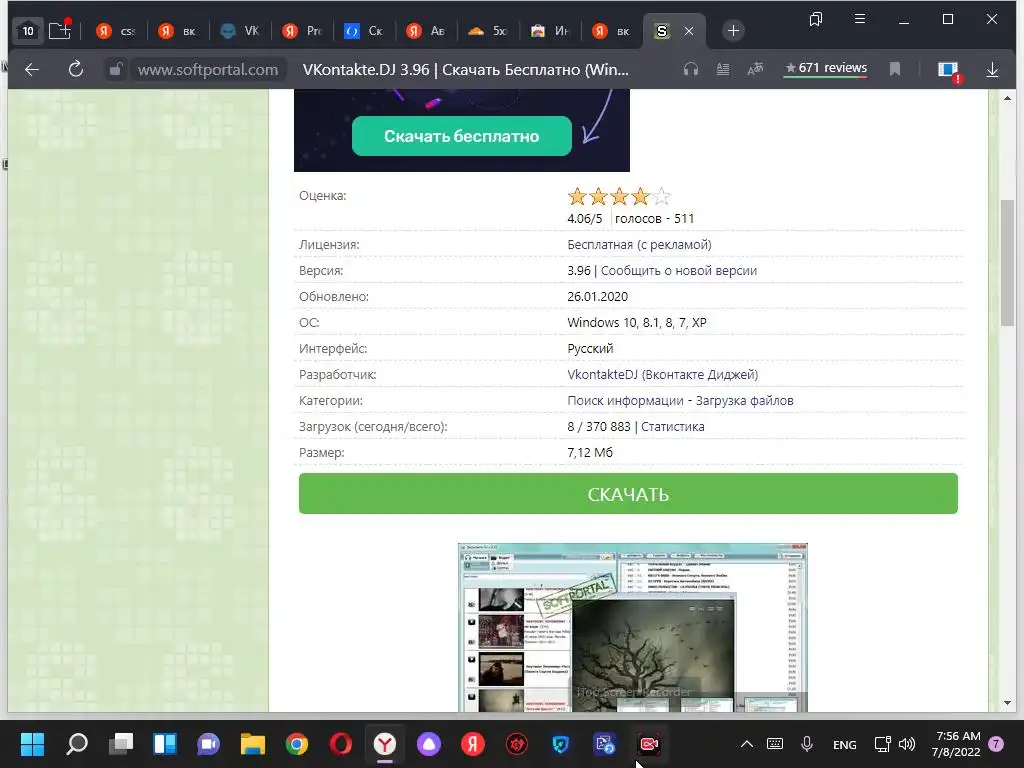
Task: Switch to the 'VK' tab
Action: point(240,31)
